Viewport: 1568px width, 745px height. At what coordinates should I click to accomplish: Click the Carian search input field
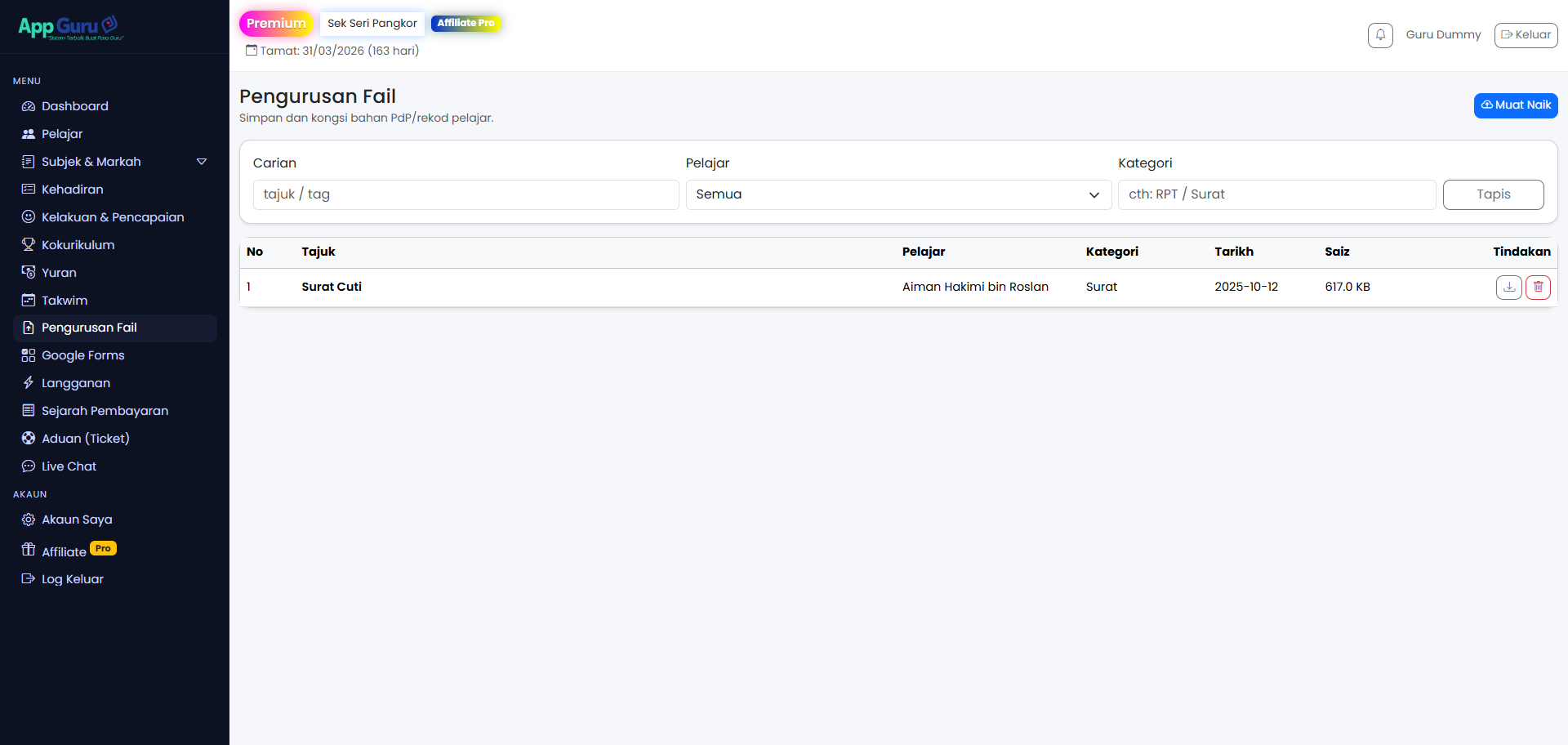click(x=465, y=194)
